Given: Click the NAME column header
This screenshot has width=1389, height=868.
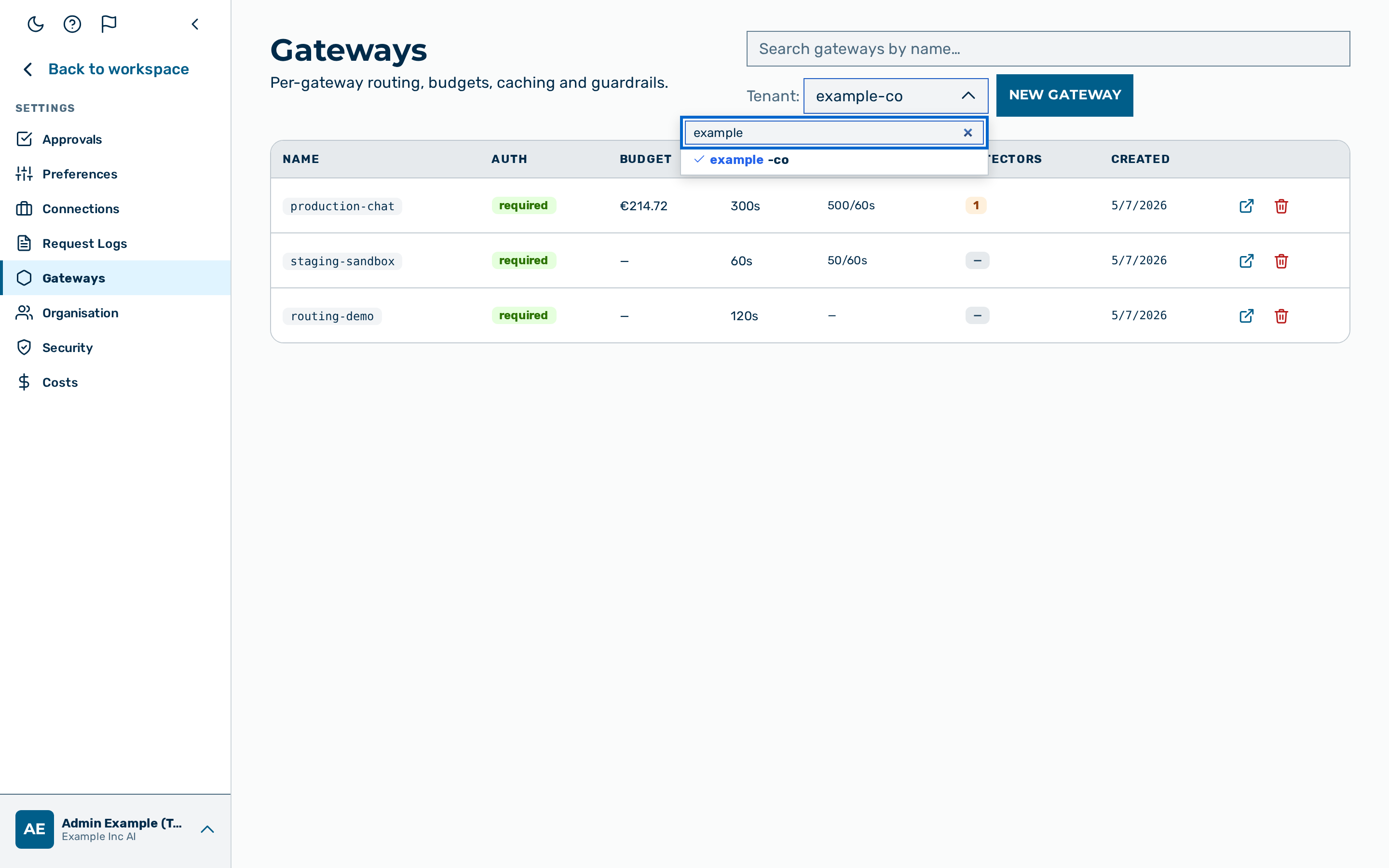Looking at the screenshot, I should pyautogui.click(x=301, y=159).
